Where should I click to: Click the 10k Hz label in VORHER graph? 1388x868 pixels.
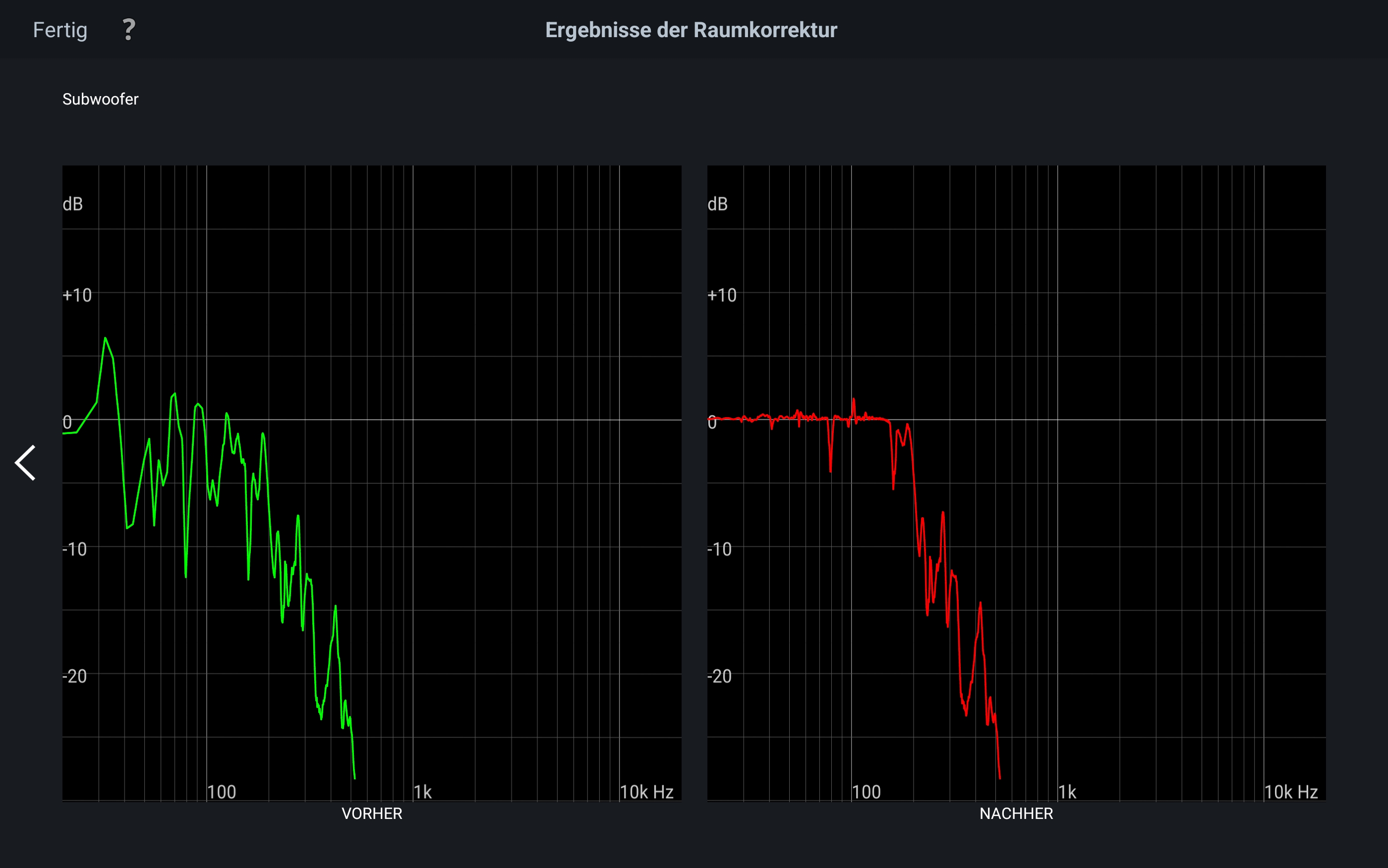(646, 792)
